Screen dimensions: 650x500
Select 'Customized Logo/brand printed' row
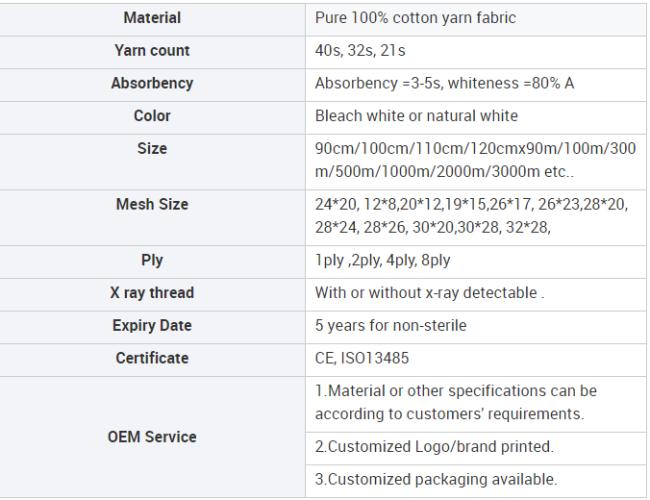pyautogui.click(x=476, y=449)
